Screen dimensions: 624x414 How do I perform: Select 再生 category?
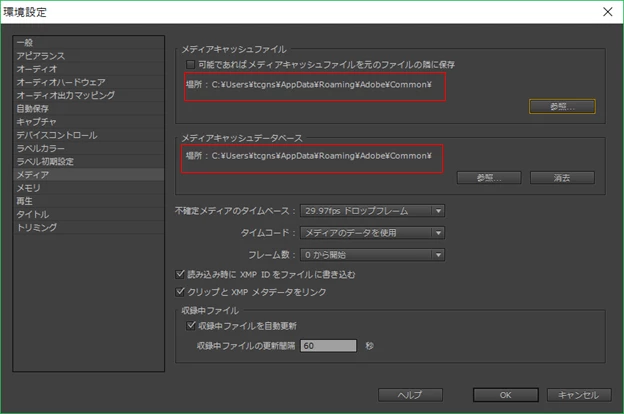pos(88,201)
